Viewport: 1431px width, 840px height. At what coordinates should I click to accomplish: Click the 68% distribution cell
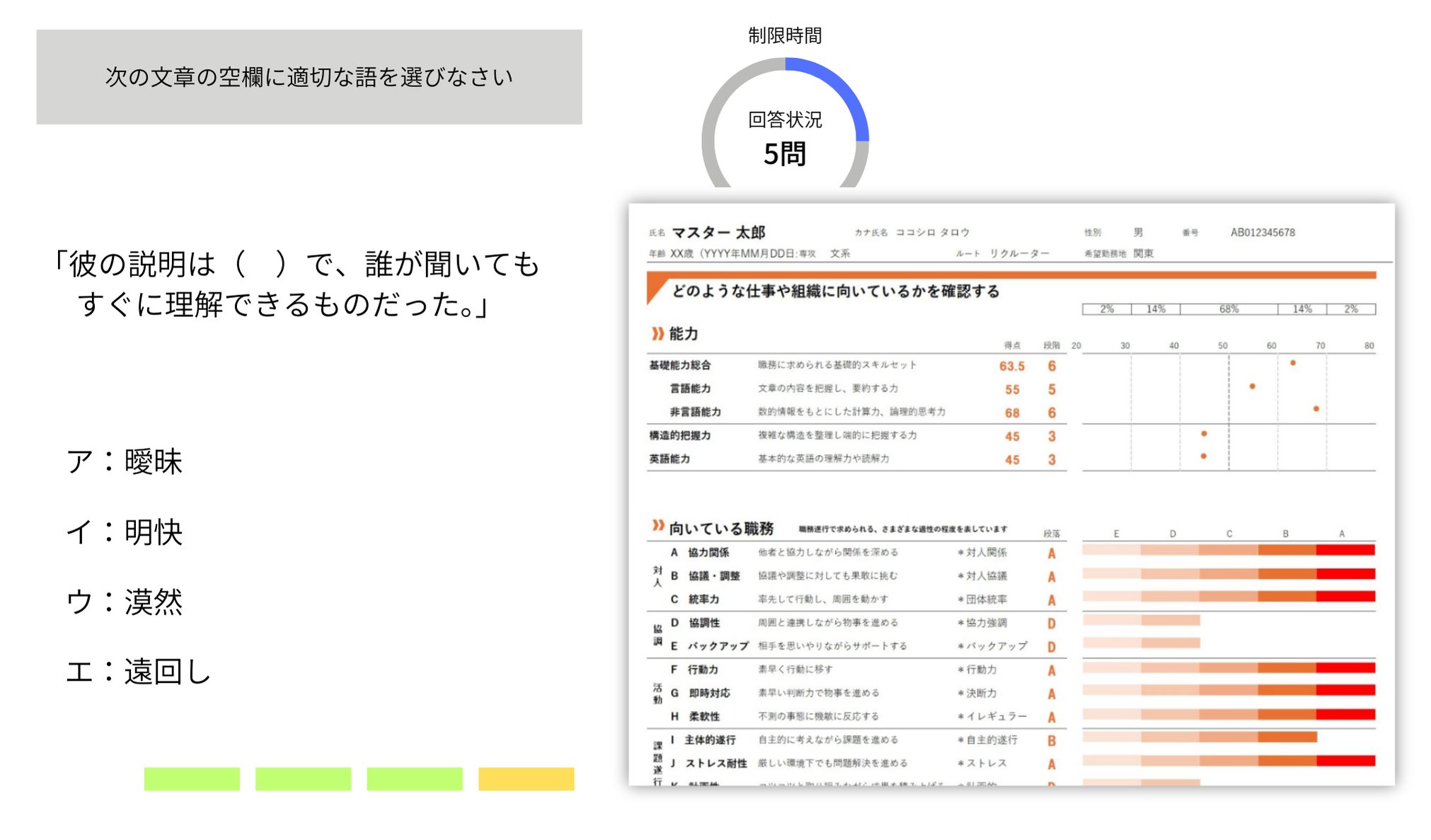point(1229,309)
